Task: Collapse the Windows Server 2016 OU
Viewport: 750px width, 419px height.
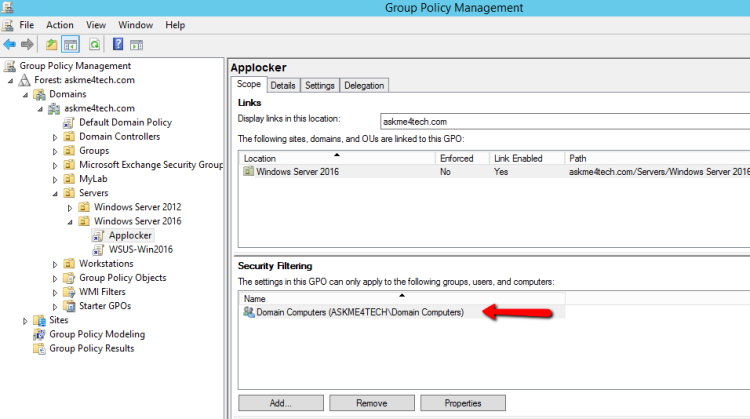Action: 70,221
